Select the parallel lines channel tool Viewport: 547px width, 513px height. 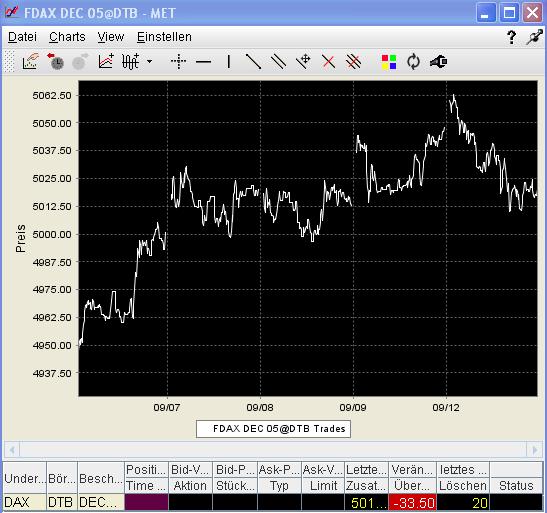278,62
